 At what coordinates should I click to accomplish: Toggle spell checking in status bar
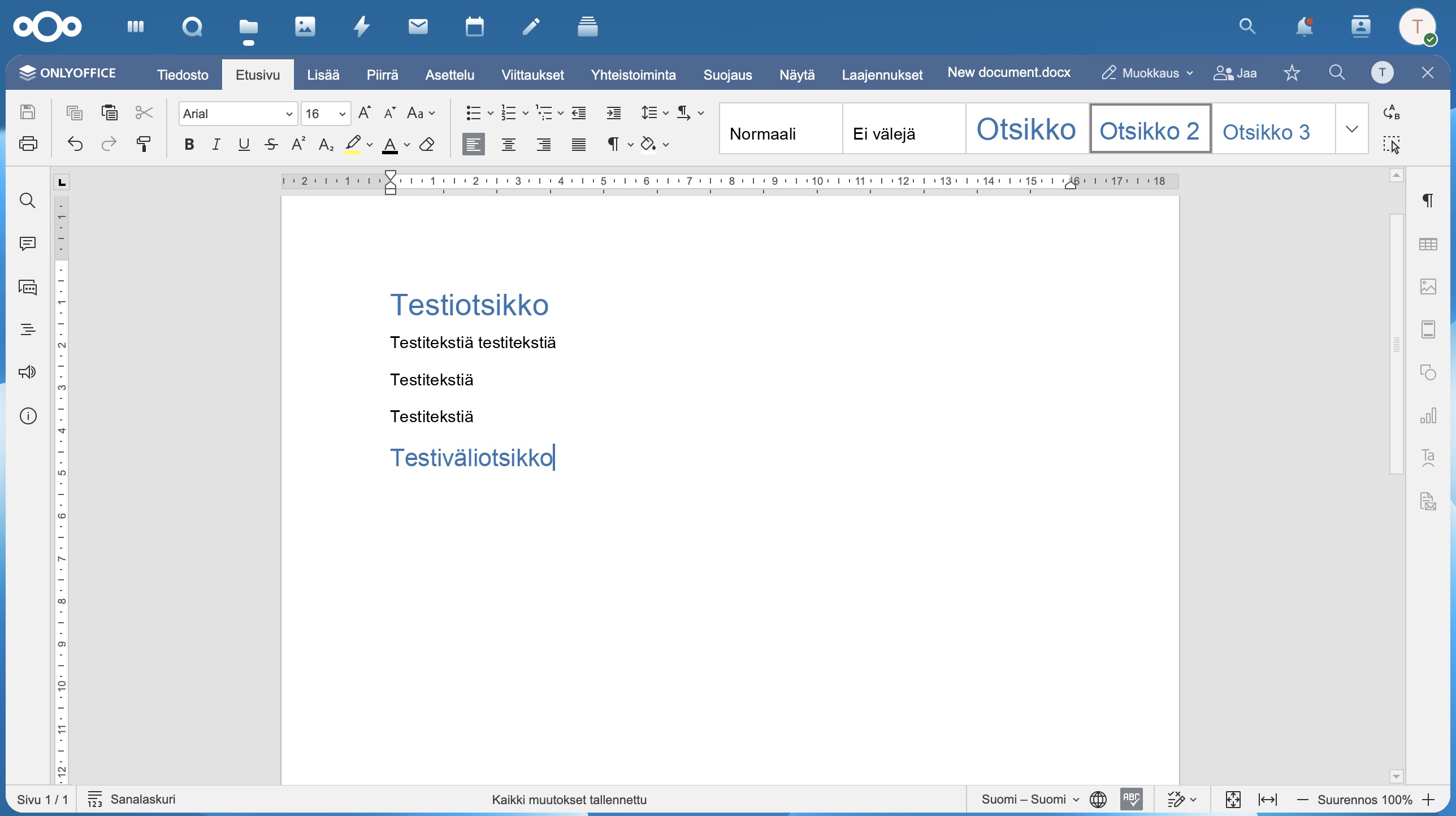pyautogui.click(x=1131, y=799)
